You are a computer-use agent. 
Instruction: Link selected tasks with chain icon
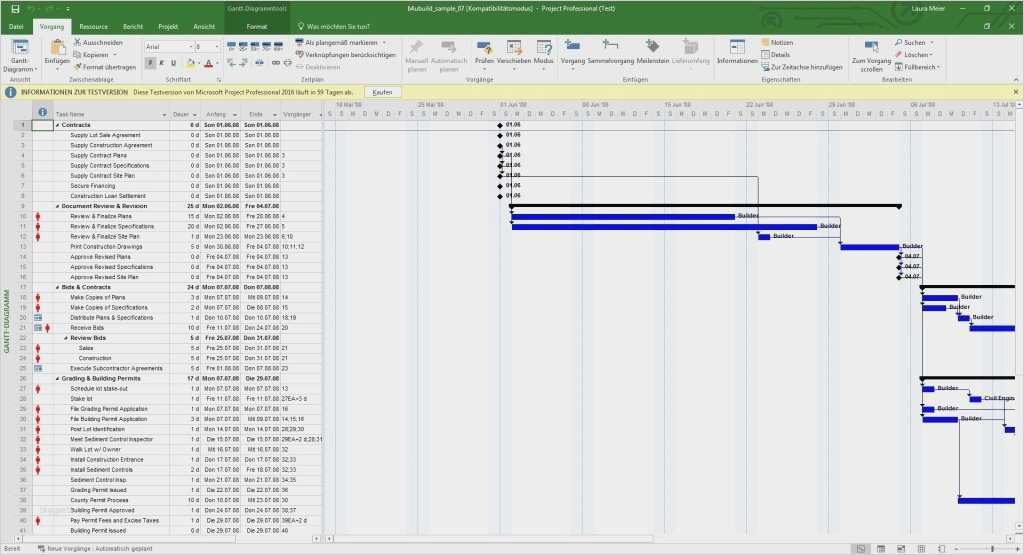click(276, 63)
